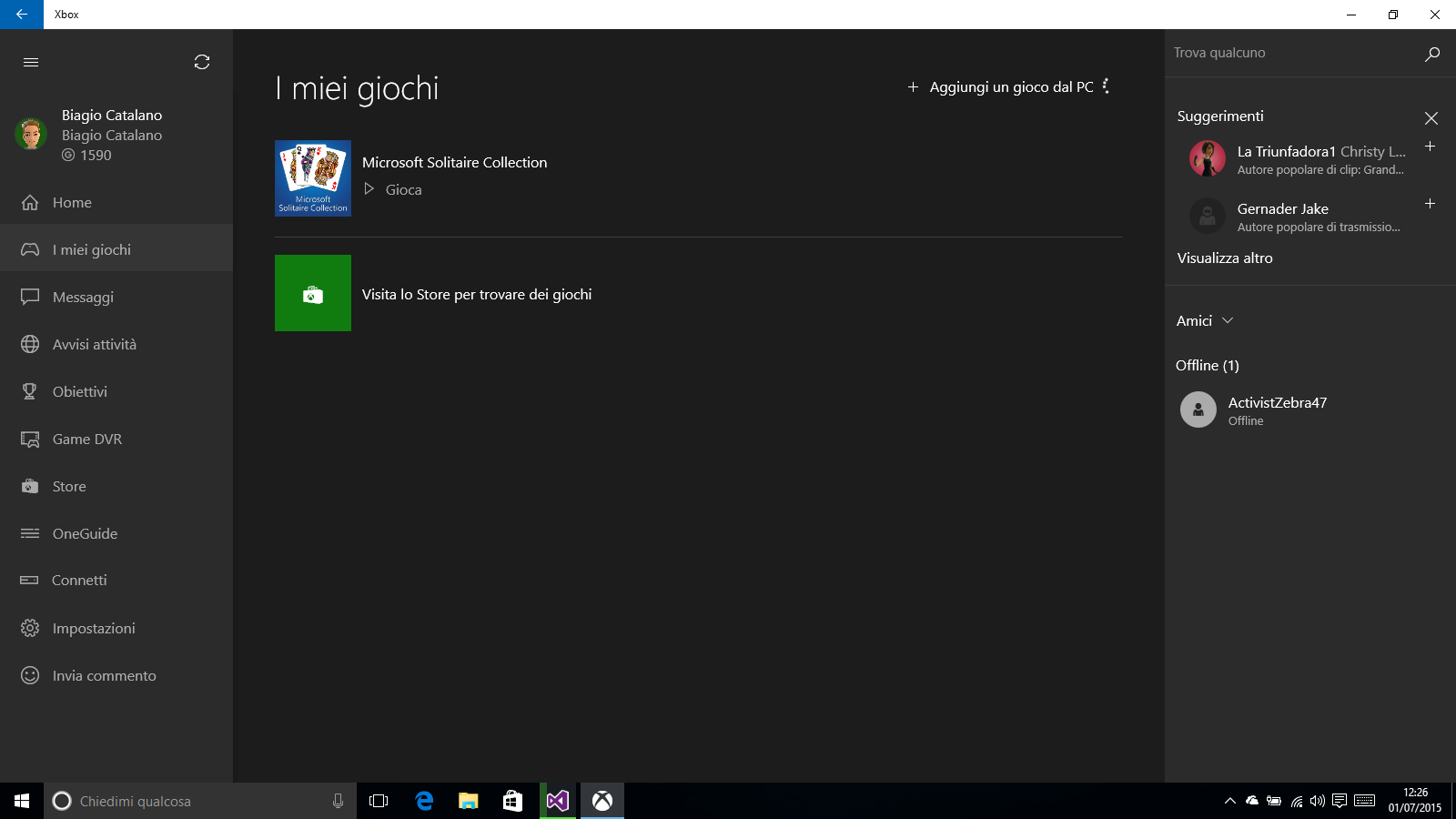Click the Impostazioni gear icon

click(30, 628)
